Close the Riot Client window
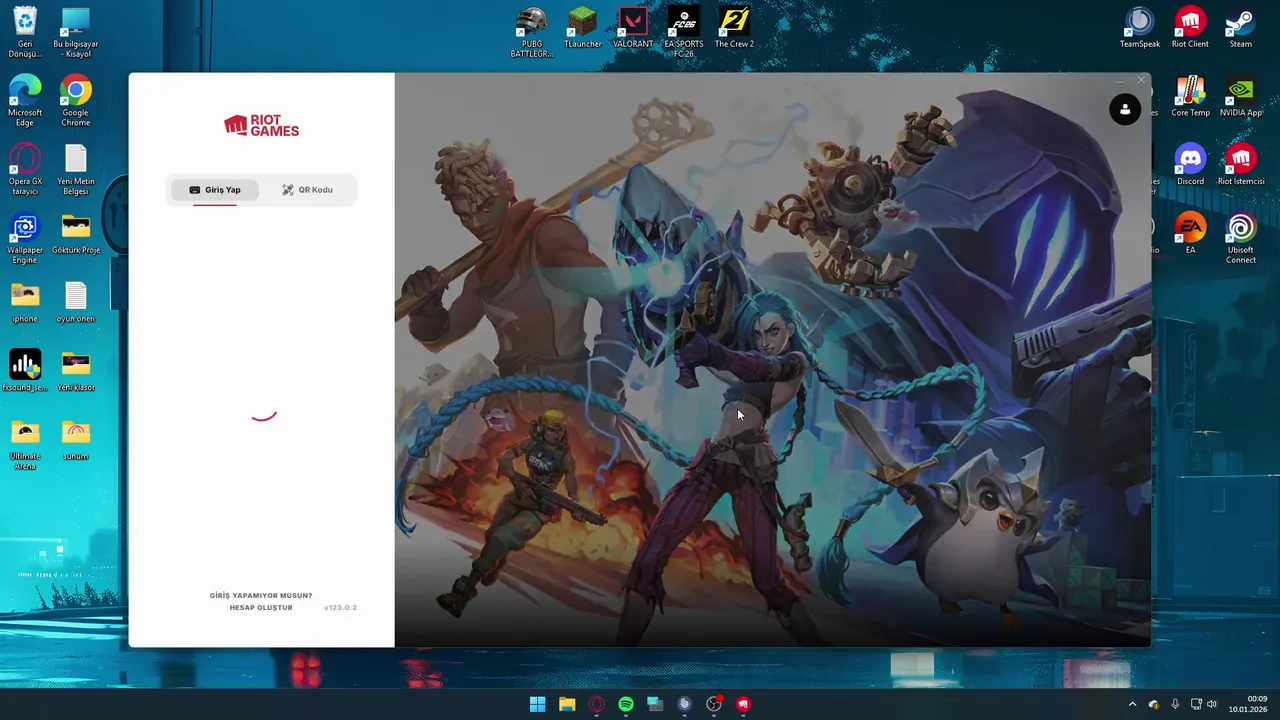 tap(1141, 80)
